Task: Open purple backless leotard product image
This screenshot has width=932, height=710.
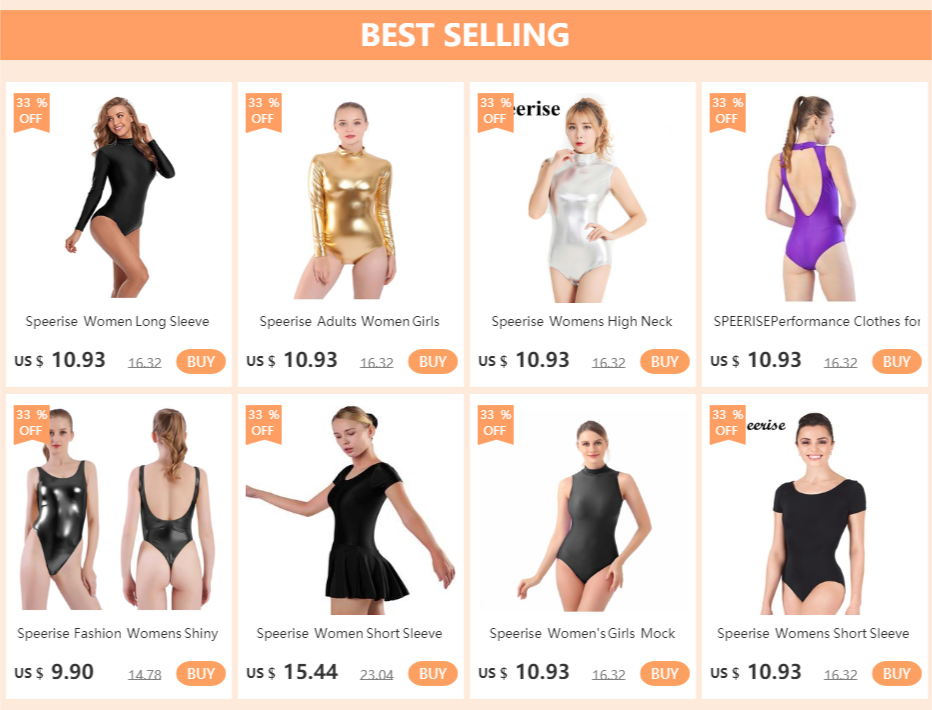Action: (814, 196)
